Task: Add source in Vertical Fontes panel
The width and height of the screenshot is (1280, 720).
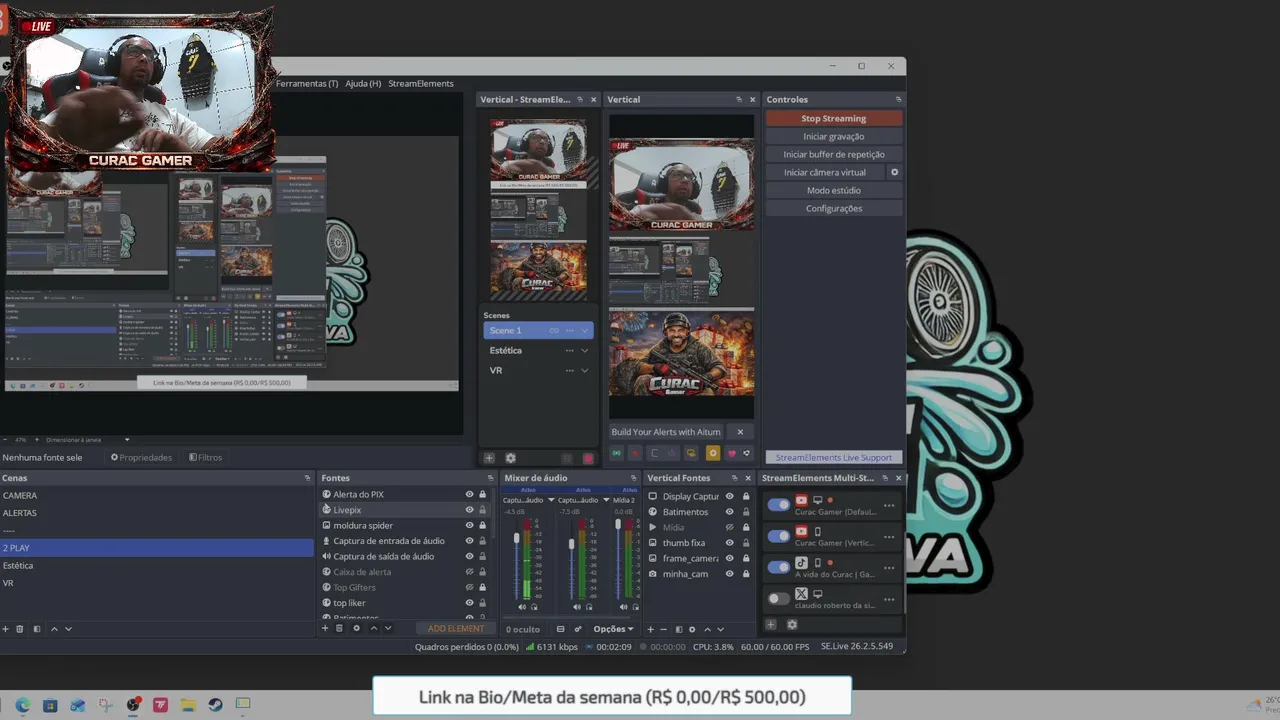Action: 650,629
